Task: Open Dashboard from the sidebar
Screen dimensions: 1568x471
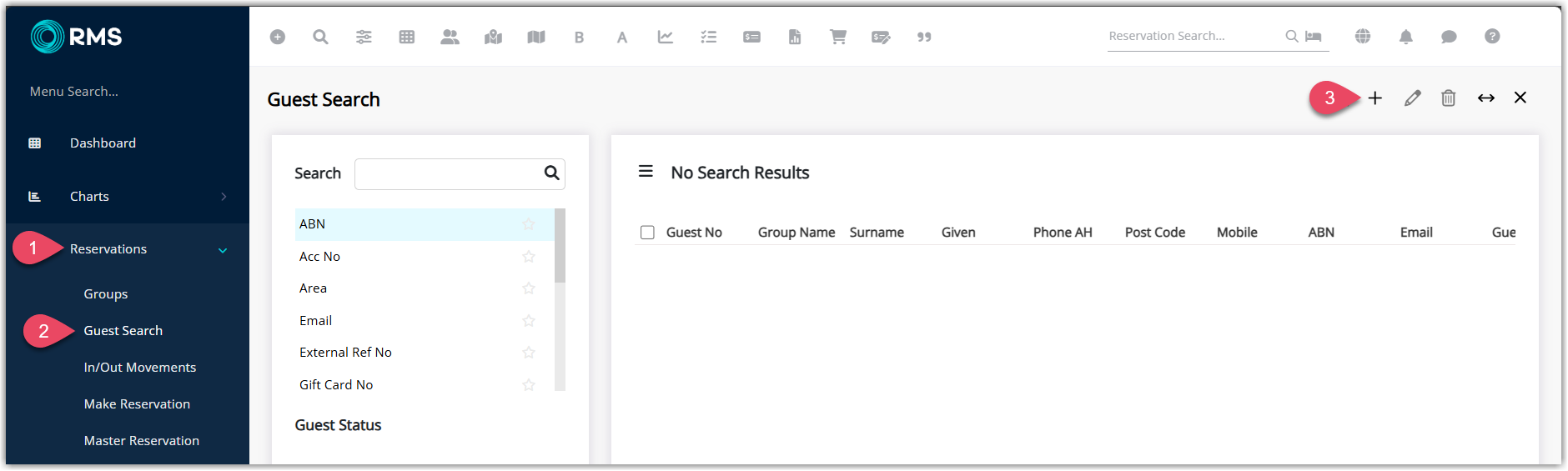Action: 103,143
